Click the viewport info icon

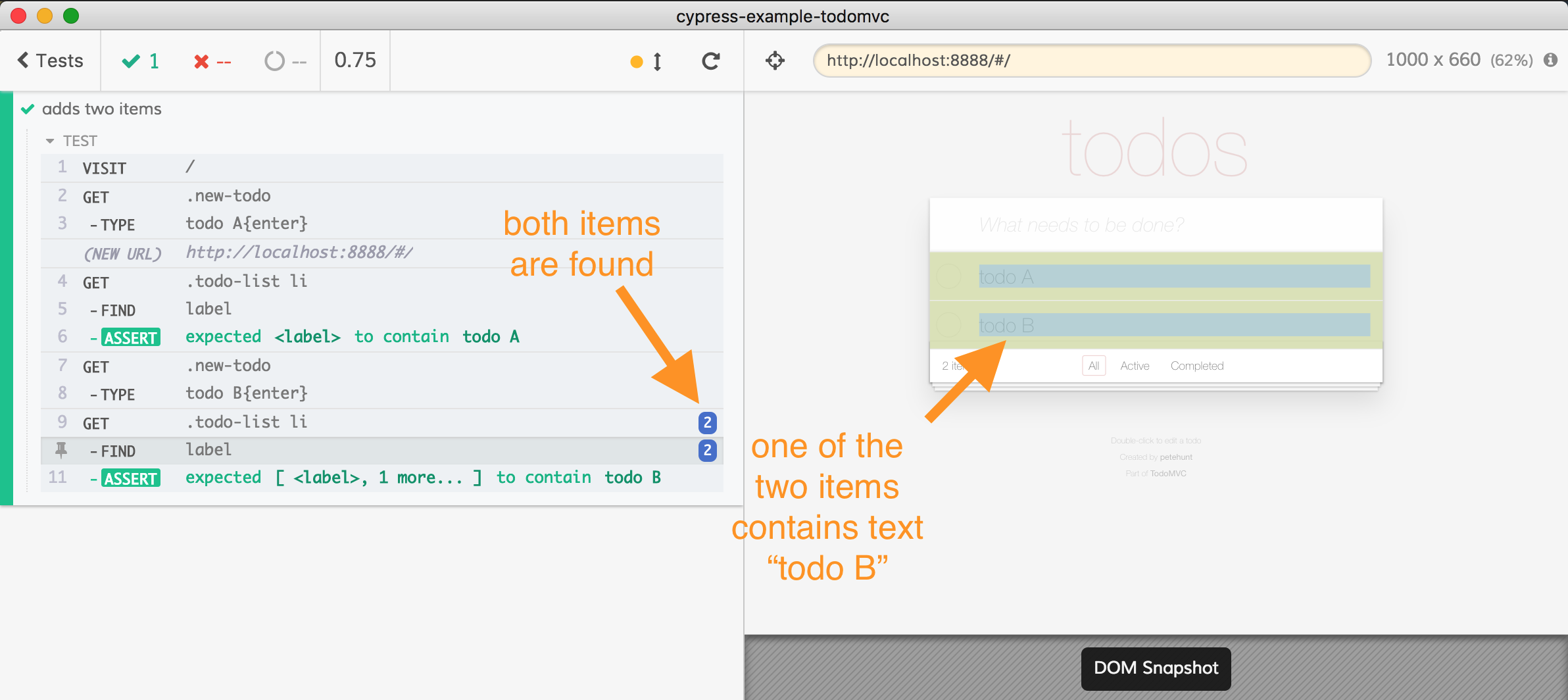click(x=1550, y=61)
